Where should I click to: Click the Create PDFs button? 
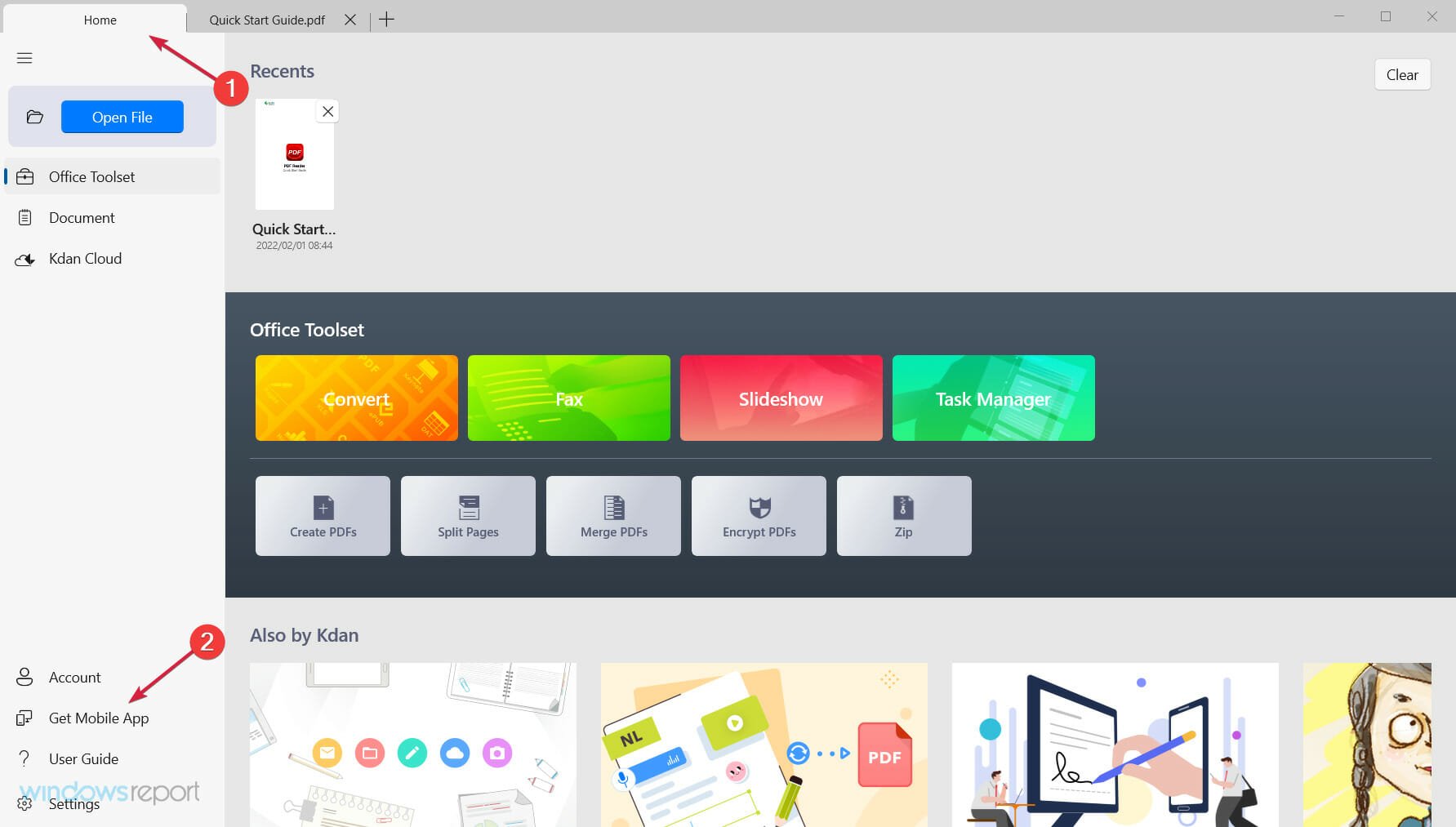pos(323,516)
